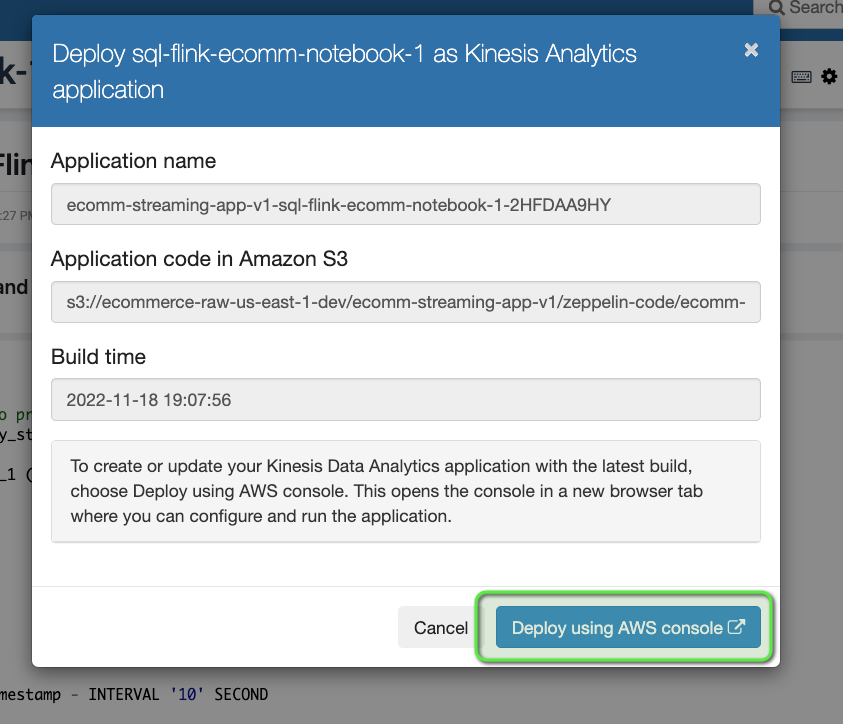843x724 pixels.
Task: Click Deploy using AWS console
Action: point(625,627)
